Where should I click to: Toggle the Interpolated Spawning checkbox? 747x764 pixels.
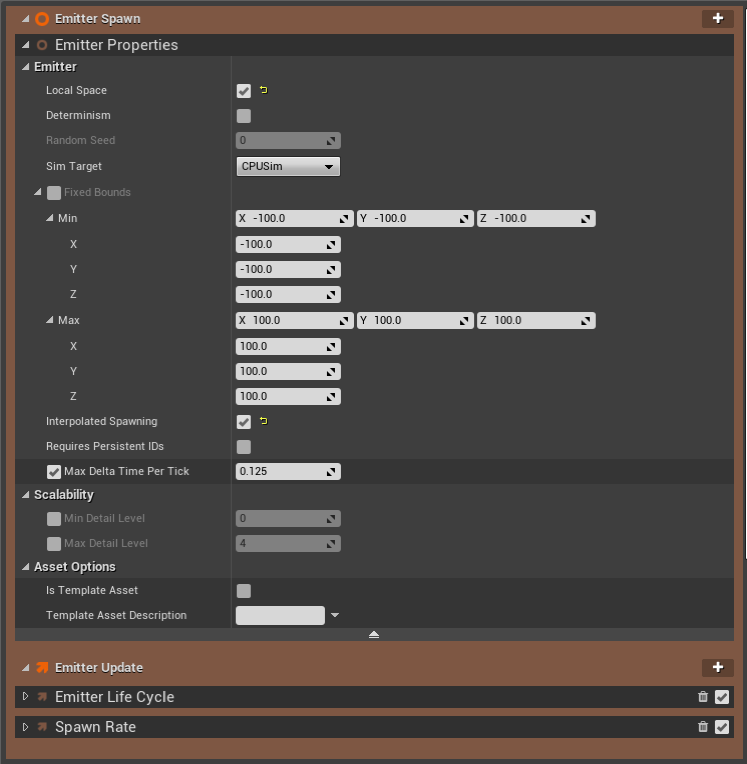click(x=244, y=422)
